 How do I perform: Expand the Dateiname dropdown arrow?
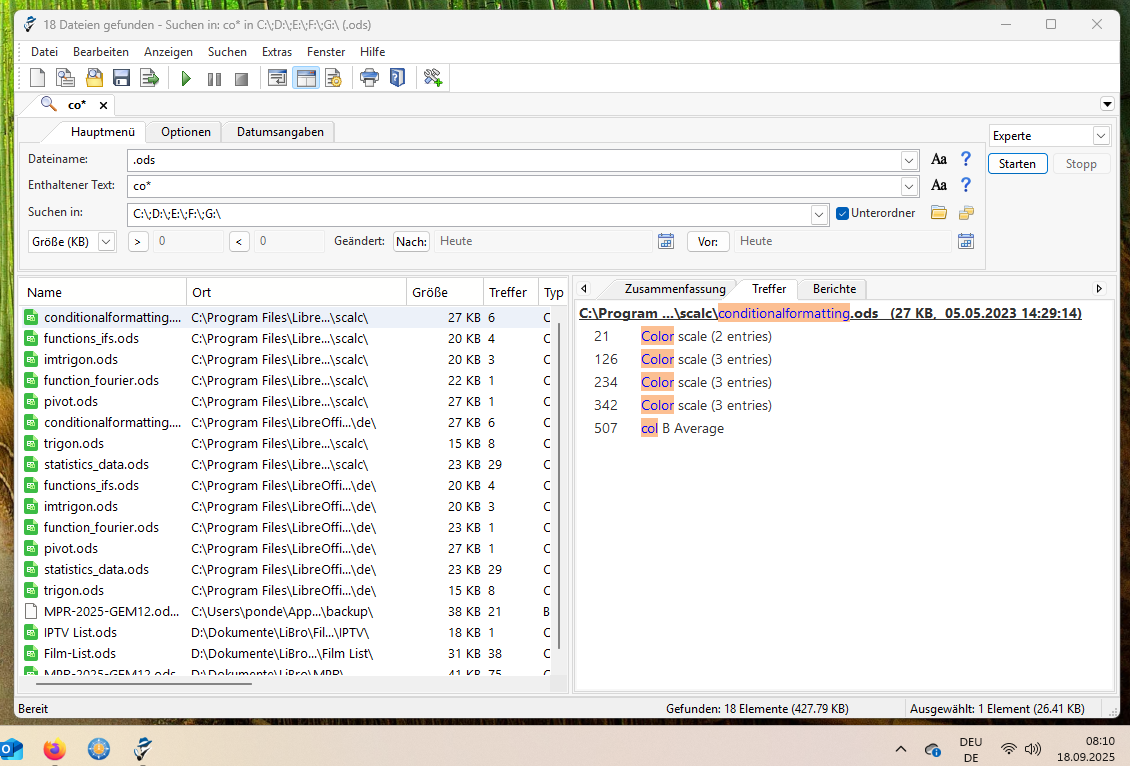[909, 160]
